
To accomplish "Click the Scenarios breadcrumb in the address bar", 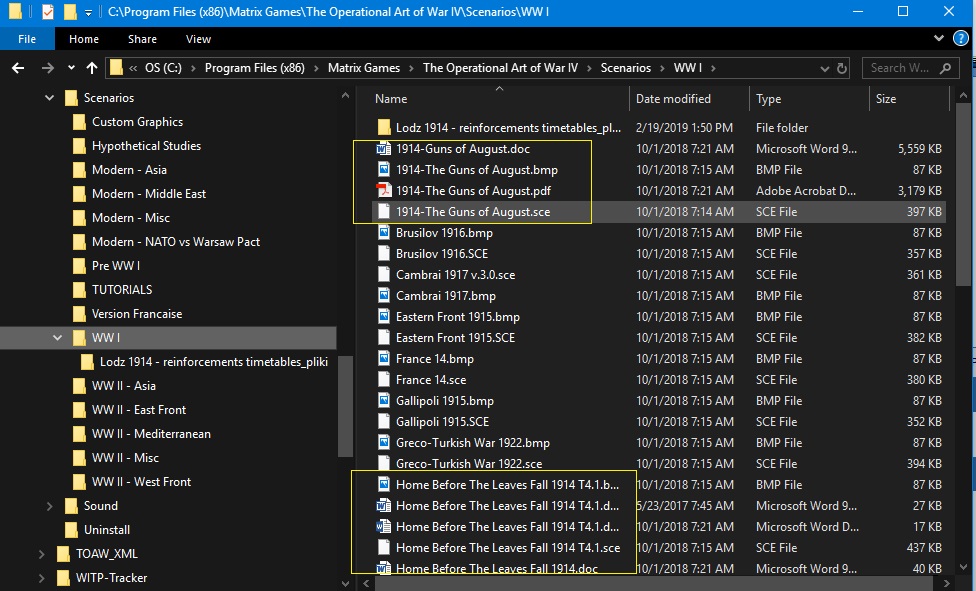I will tap(626, 68).
